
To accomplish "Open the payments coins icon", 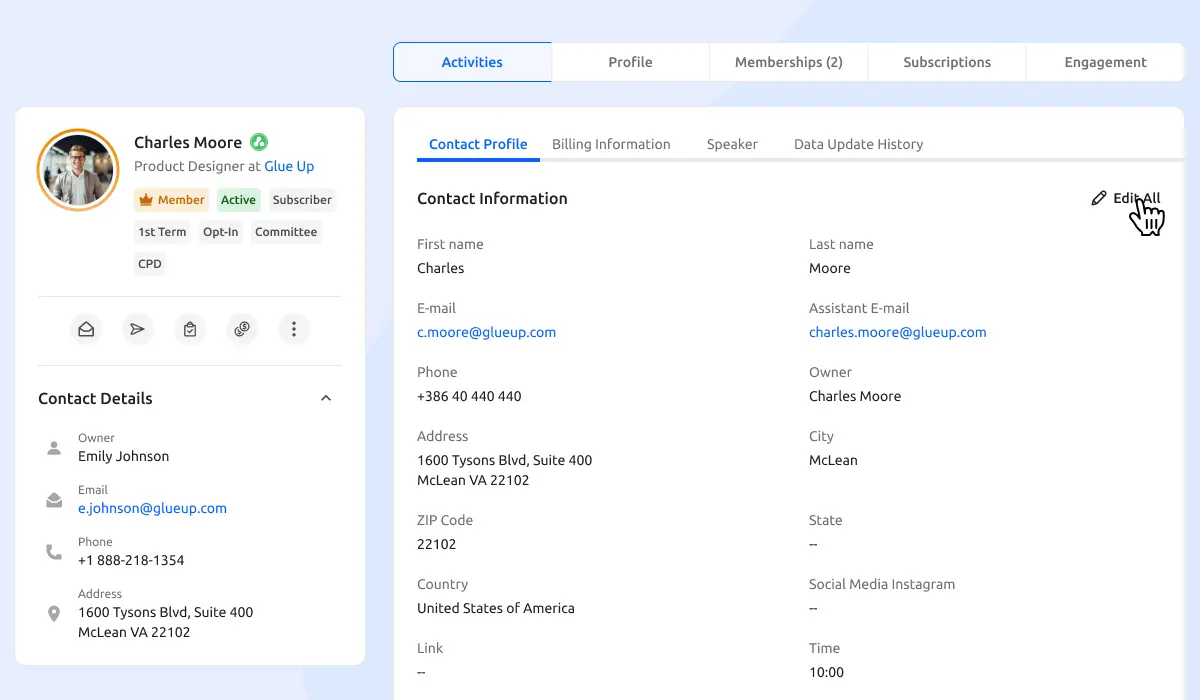I will tap(242, 329).
